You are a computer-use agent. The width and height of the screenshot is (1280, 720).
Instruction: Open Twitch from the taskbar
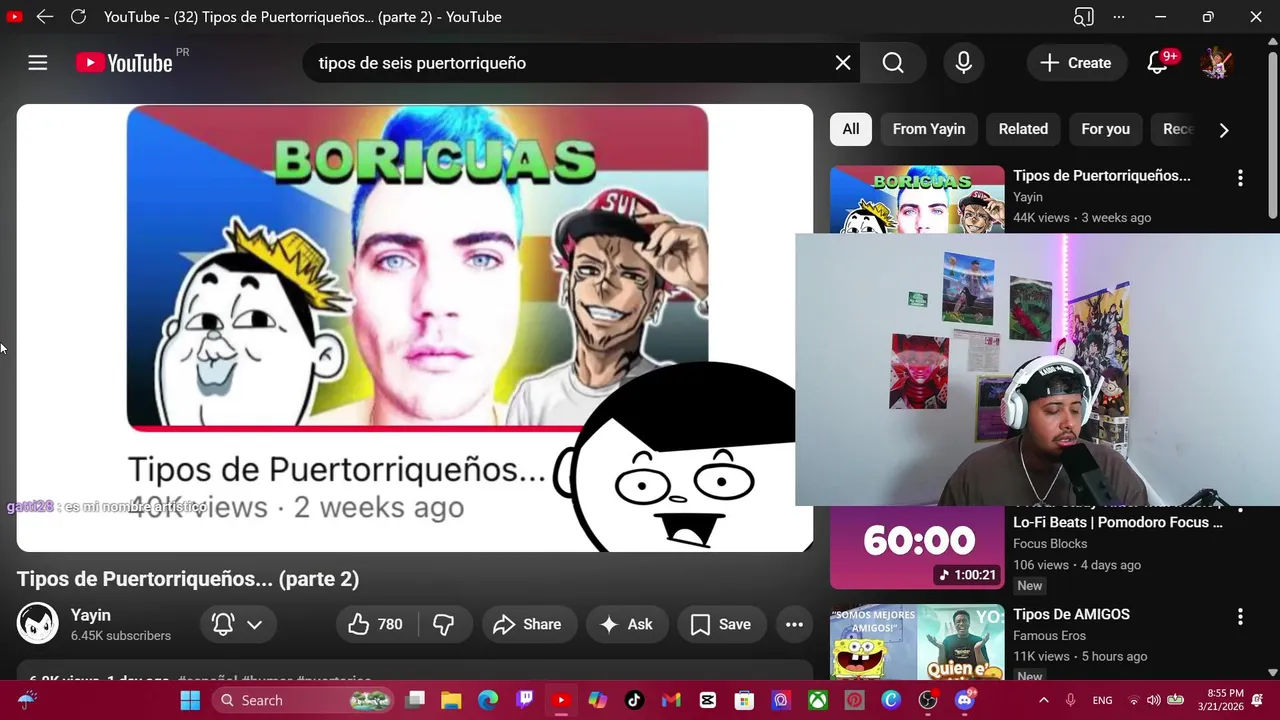(x=525, y=700)
